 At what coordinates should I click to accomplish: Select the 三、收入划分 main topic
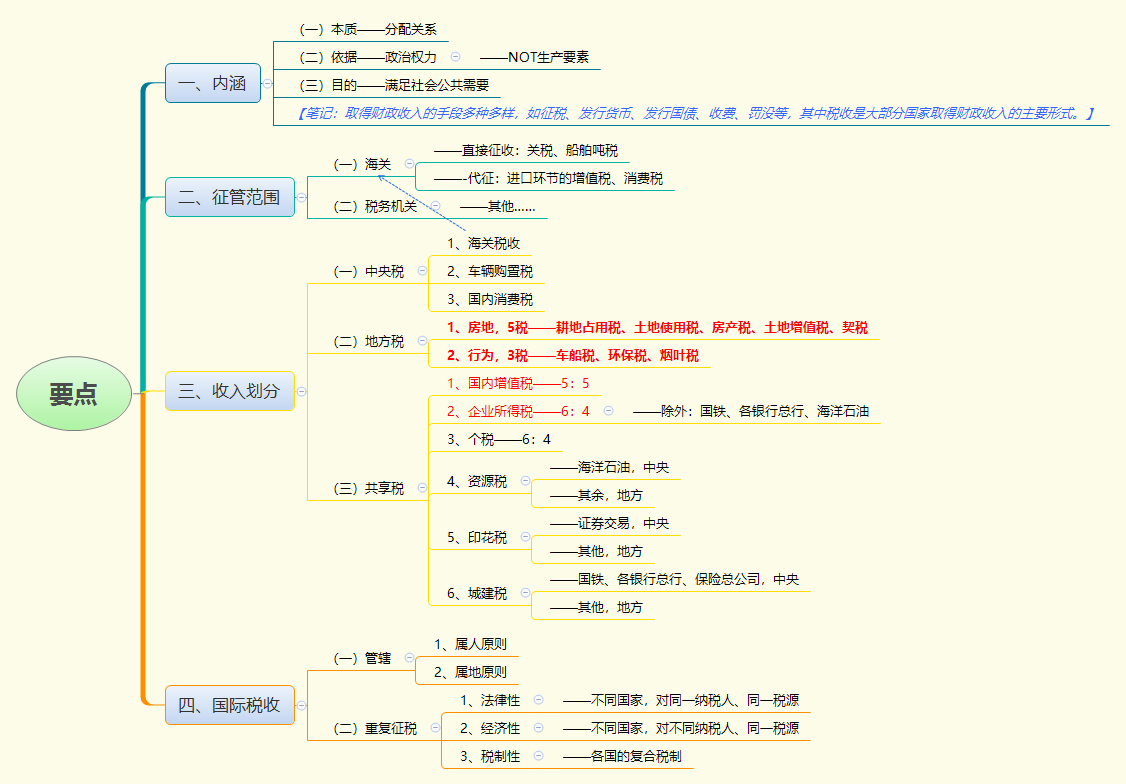point(230,391)
